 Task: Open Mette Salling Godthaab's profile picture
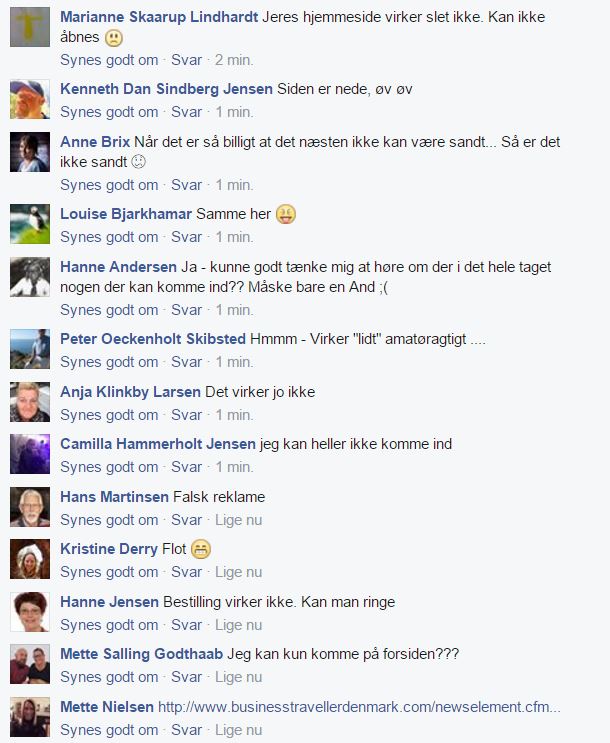30,664
